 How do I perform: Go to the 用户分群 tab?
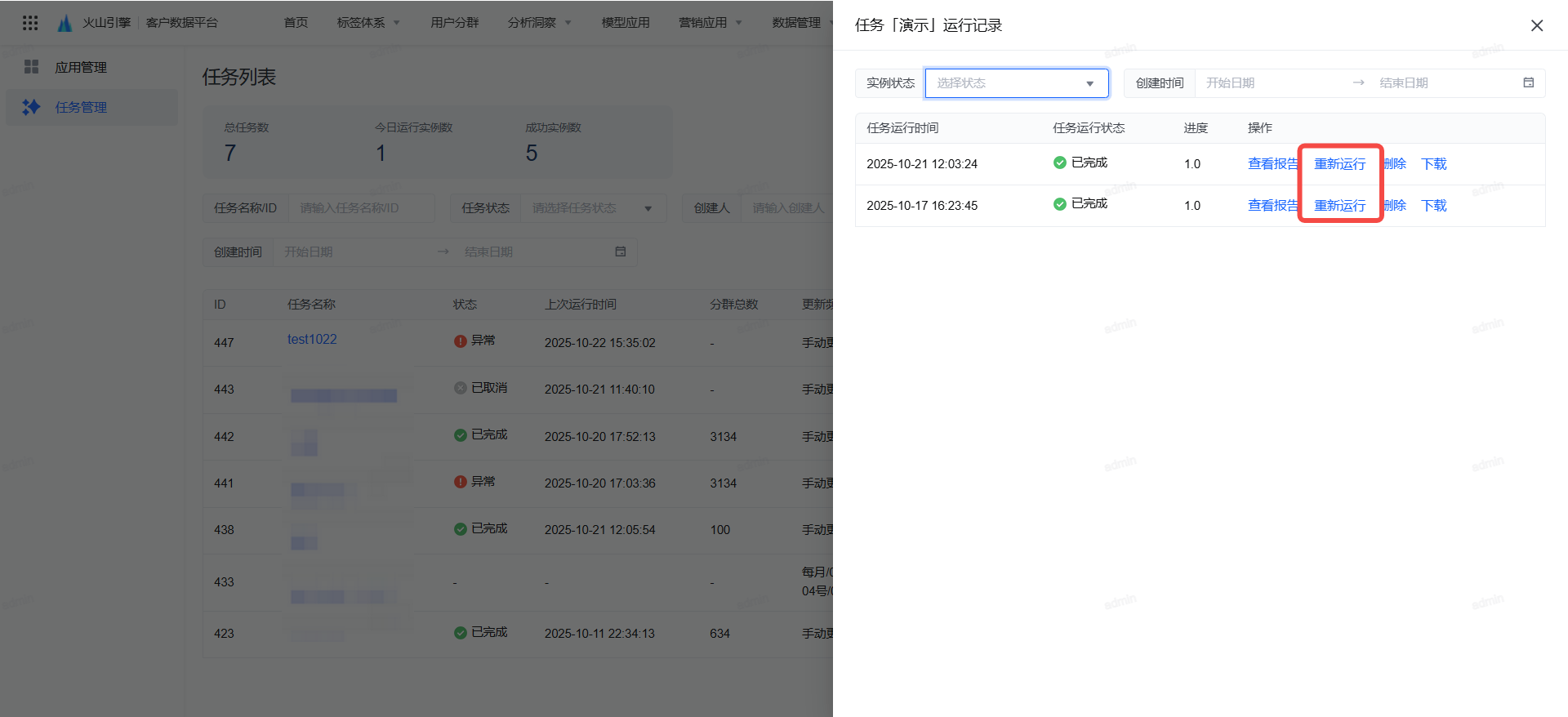pyautogui.click(x=454, y=23)
